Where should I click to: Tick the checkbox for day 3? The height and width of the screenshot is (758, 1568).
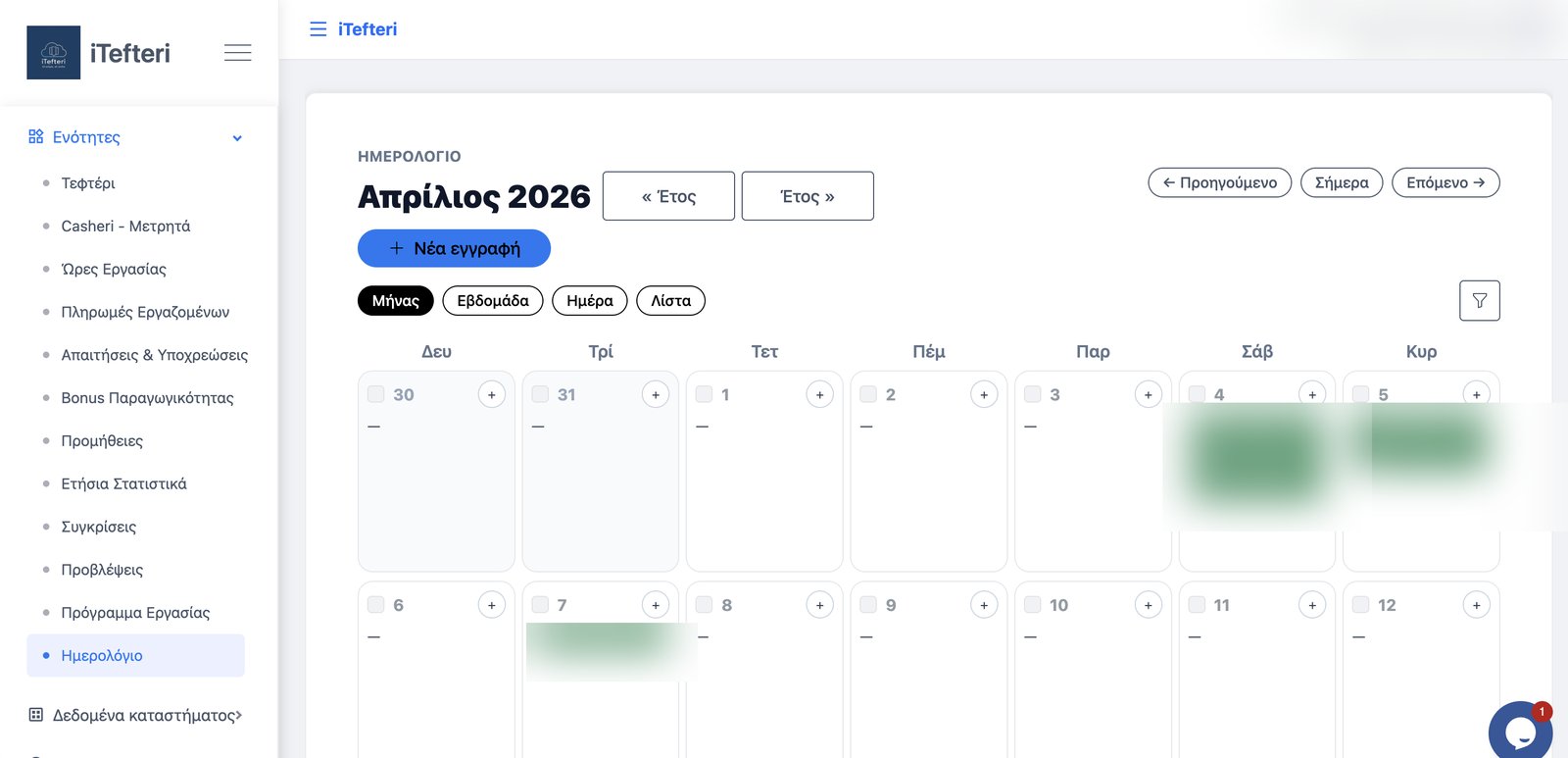[x=1032, y=394]
